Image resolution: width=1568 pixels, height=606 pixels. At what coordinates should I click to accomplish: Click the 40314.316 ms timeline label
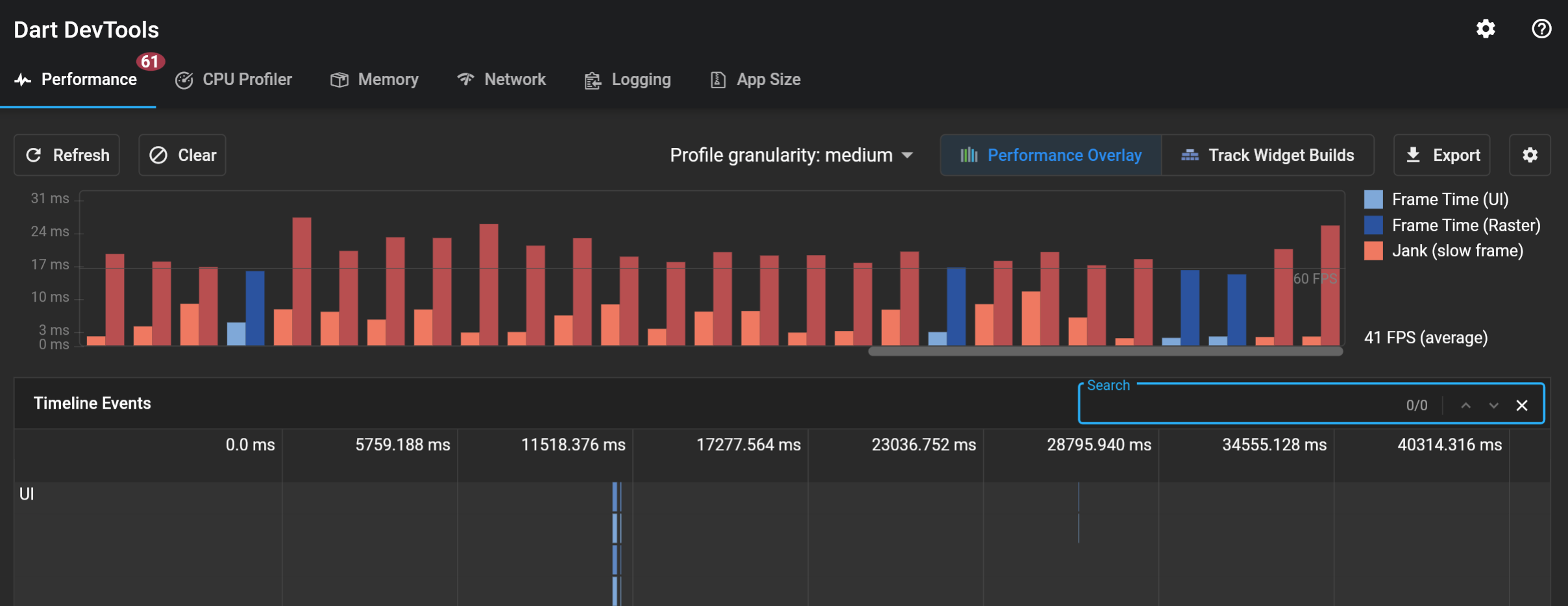pyautogui.click(x=1449, y=444)
